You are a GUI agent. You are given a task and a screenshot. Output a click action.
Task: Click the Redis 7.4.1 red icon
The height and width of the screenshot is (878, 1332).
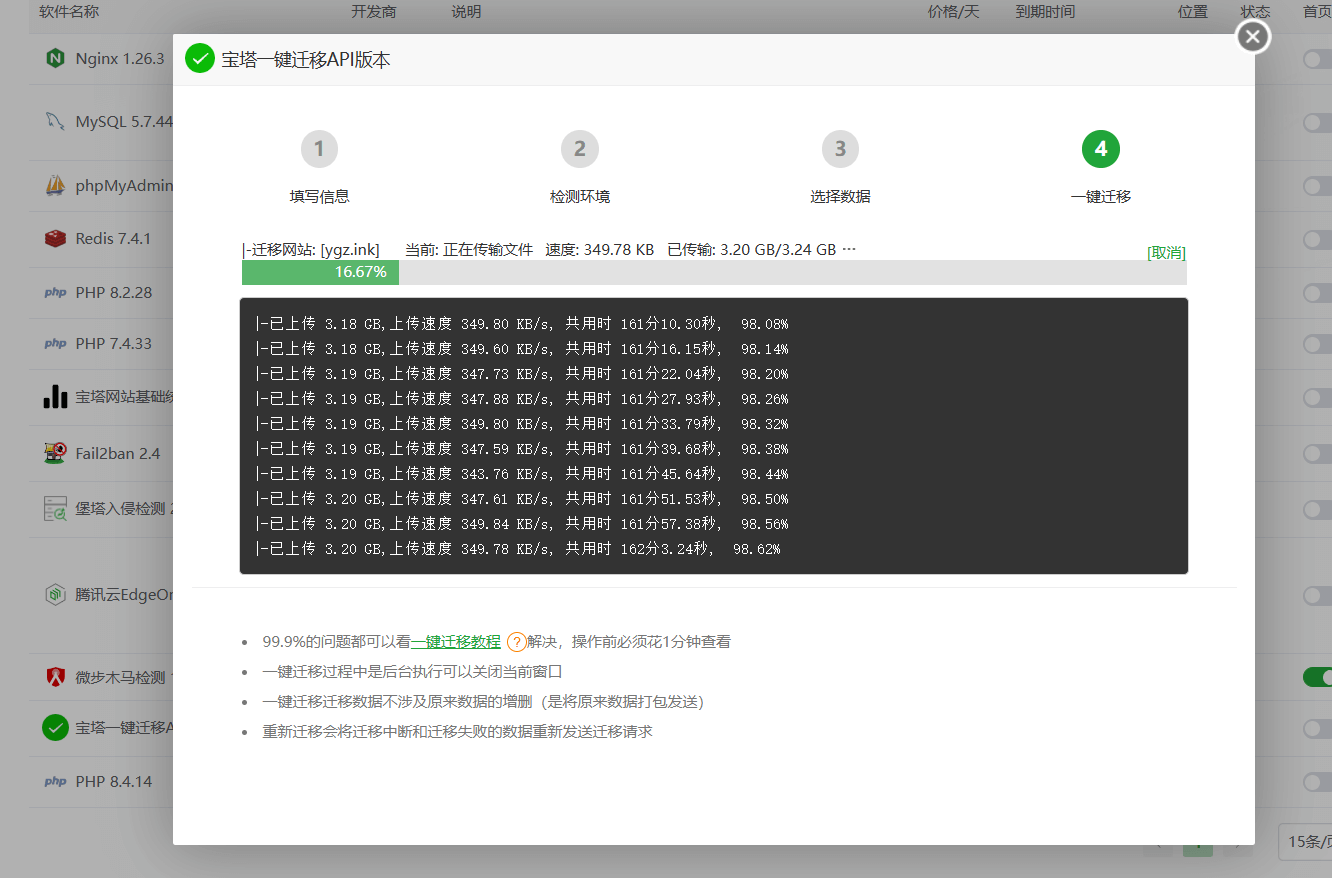55,238
